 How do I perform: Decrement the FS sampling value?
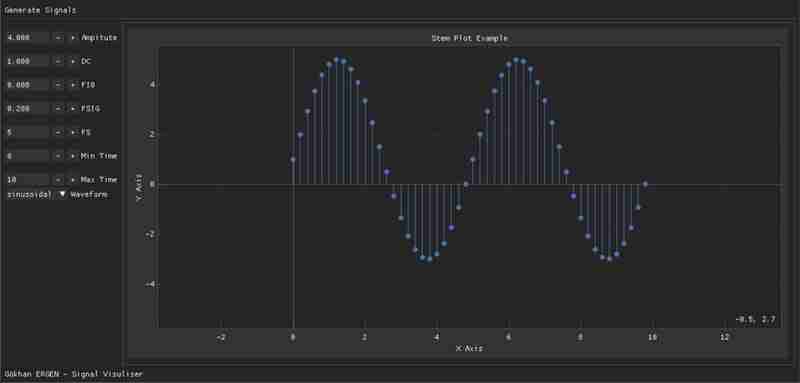(x=59, y=133)
